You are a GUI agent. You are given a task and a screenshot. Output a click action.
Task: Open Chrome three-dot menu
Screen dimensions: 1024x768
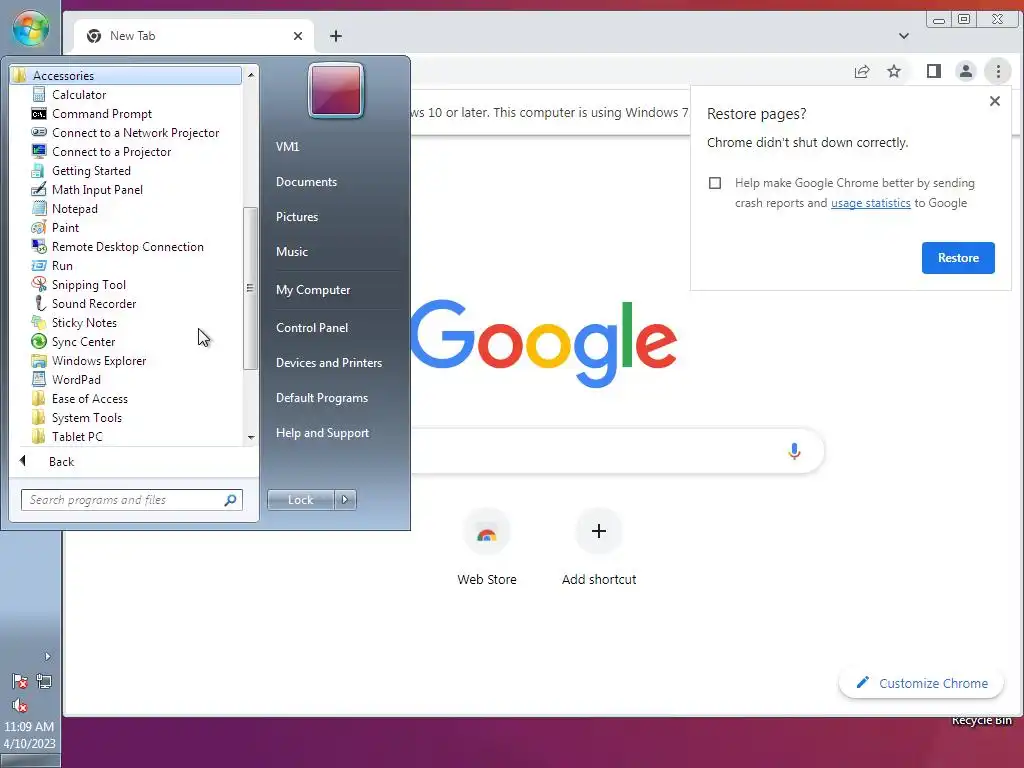pyautogui.click(x=998, y=71)
